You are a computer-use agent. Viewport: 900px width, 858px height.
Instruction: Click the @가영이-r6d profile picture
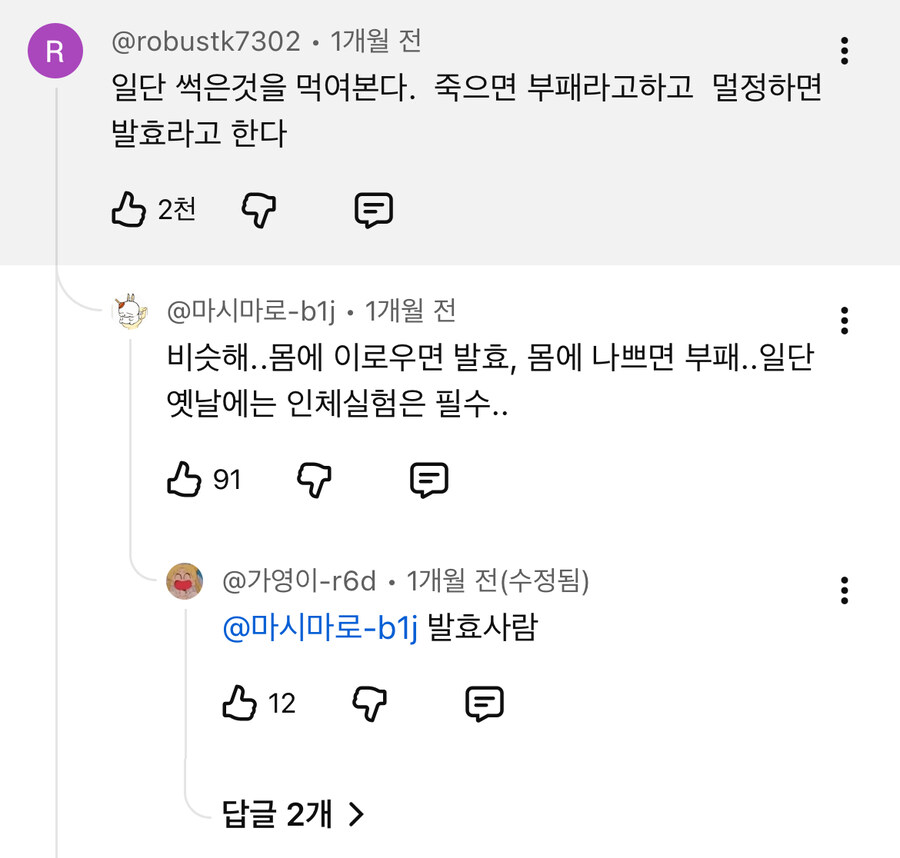pyautogui.click(x=185, y=581)
